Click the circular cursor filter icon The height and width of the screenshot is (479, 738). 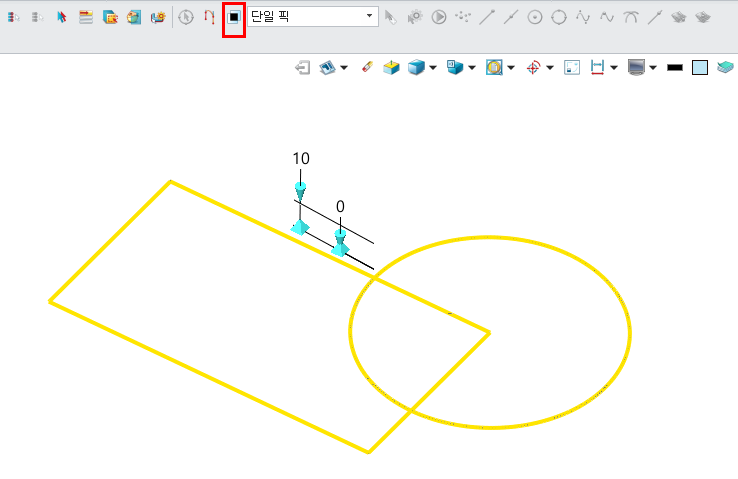click(186, 17)
